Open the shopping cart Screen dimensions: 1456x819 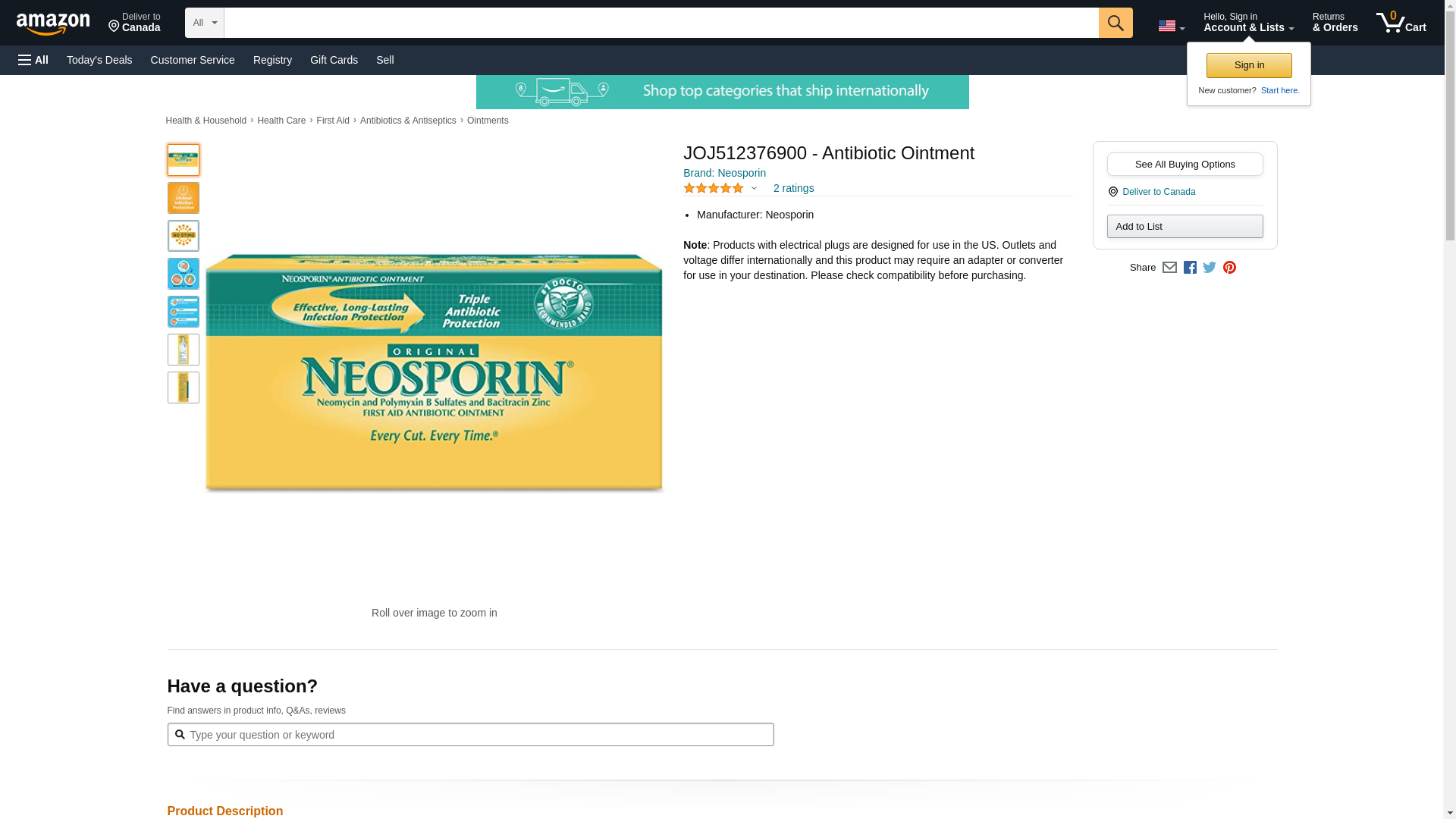click(1401, 23)
